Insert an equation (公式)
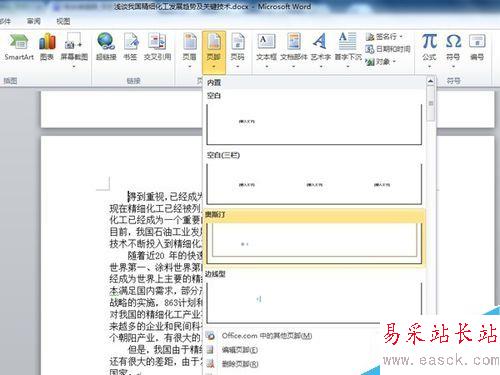500x375 pixels. click(x=429, y=50)
